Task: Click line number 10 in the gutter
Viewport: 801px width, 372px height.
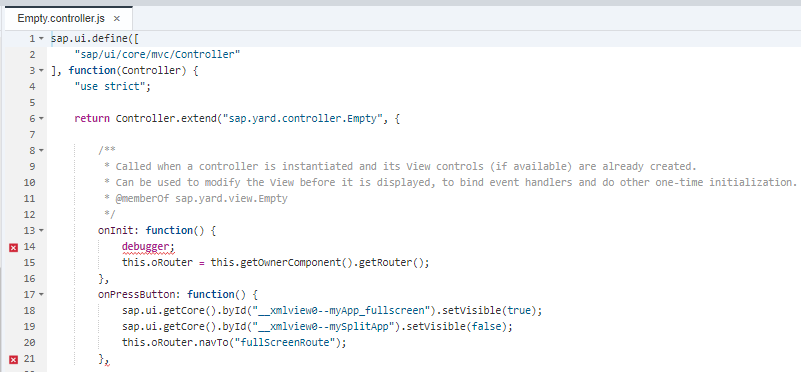Action: point(30,182)
